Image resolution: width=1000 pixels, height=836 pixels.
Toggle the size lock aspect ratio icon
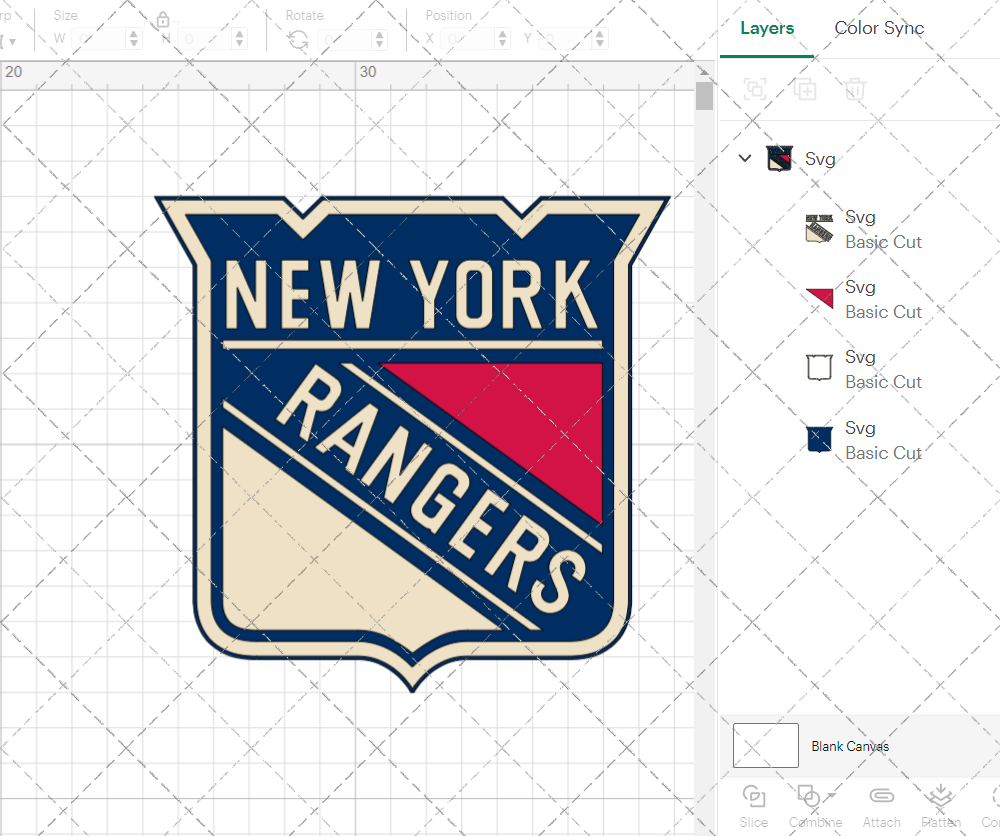click(x=163, y=20)
